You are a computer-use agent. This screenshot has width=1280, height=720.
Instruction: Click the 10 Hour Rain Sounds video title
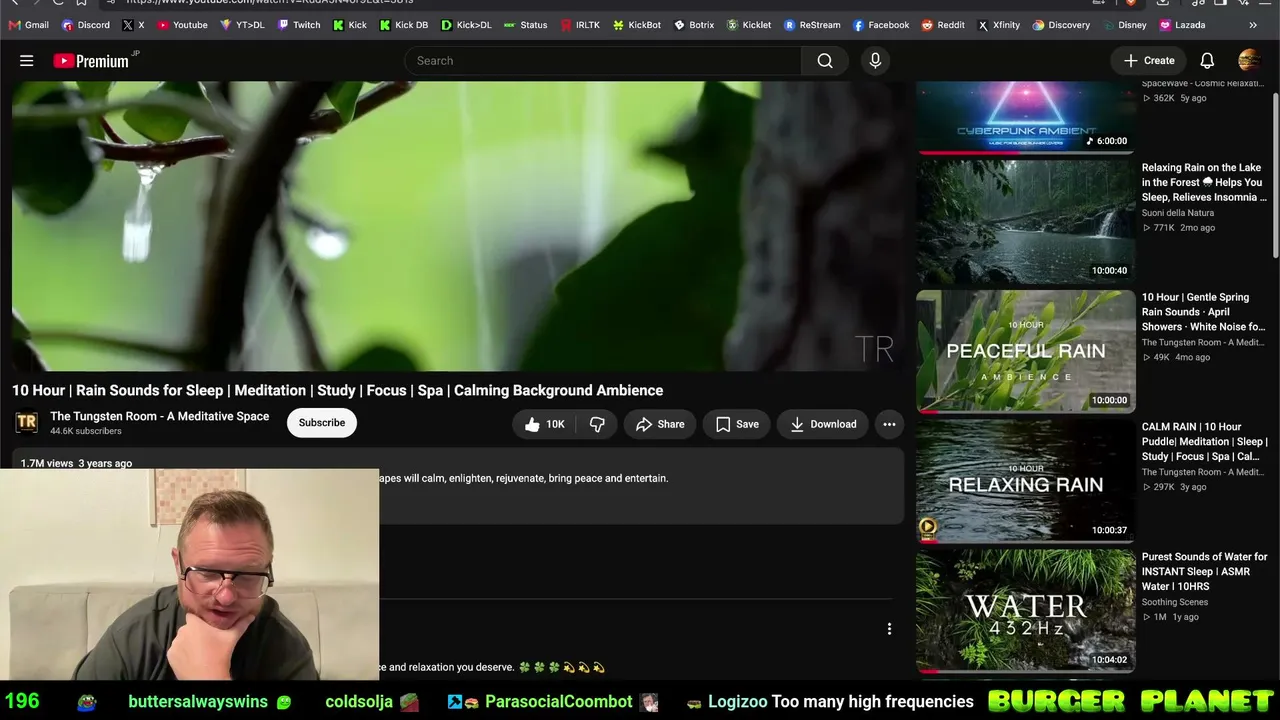(337, 390)
